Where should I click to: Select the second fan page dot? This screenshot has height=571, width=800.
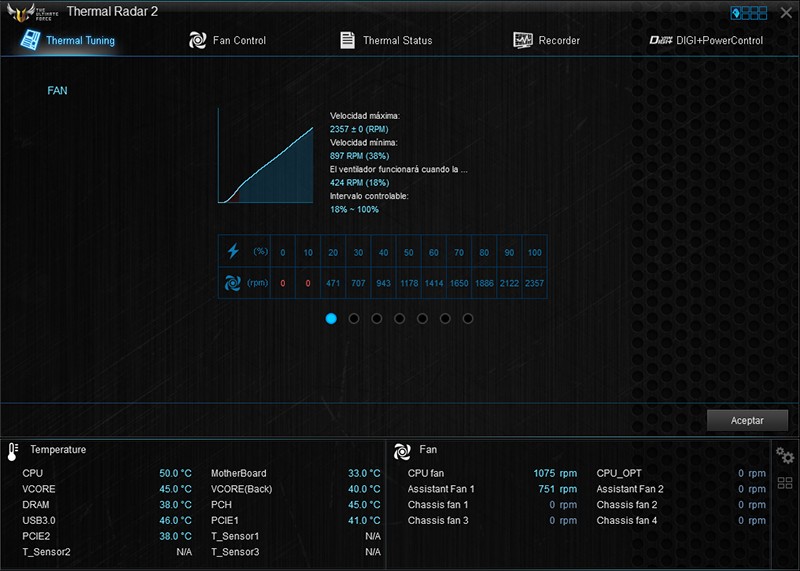click(x=354, y=318)
